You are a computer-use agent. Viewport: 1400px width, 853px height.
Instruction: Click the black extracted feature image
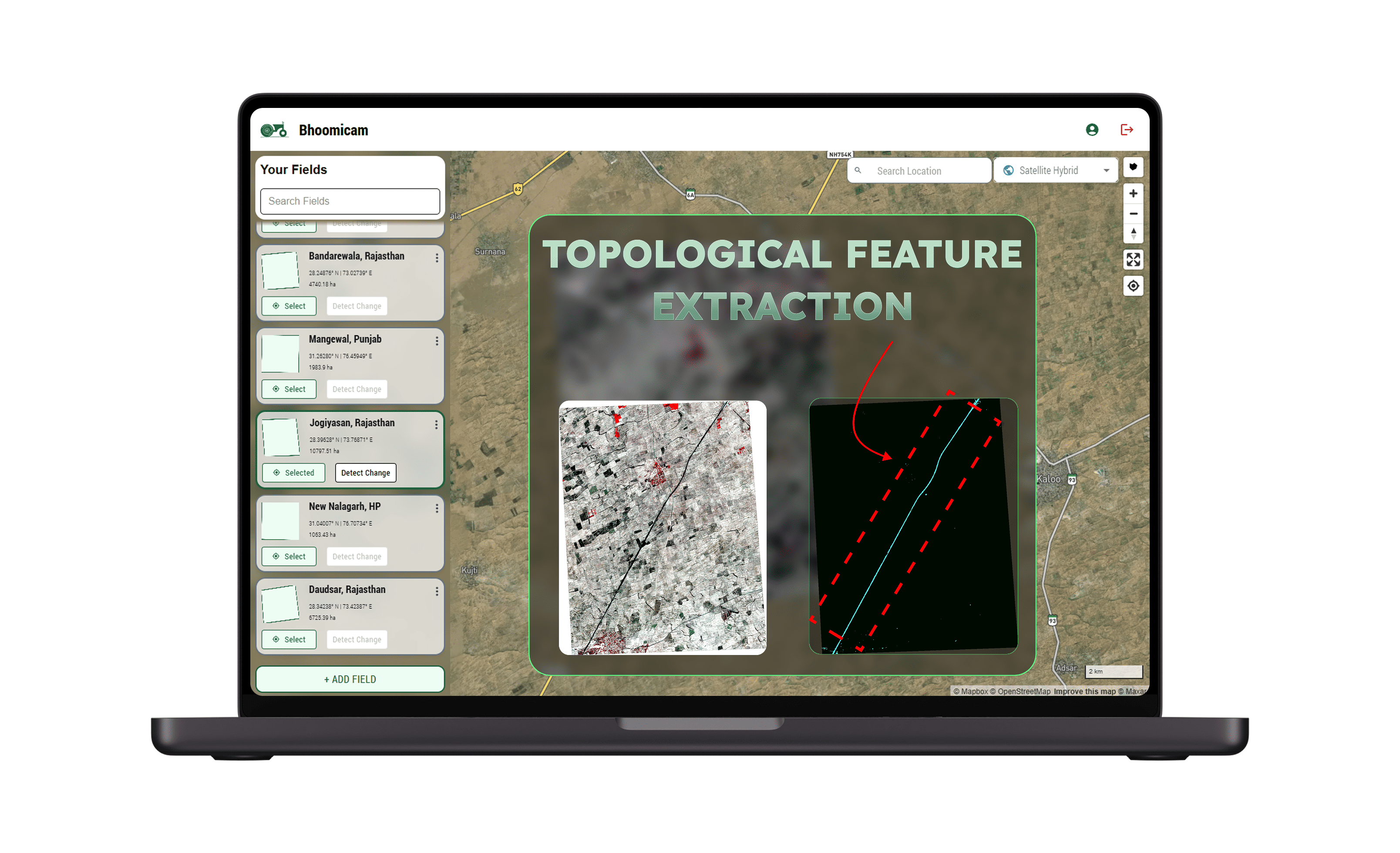pos(913,526)
